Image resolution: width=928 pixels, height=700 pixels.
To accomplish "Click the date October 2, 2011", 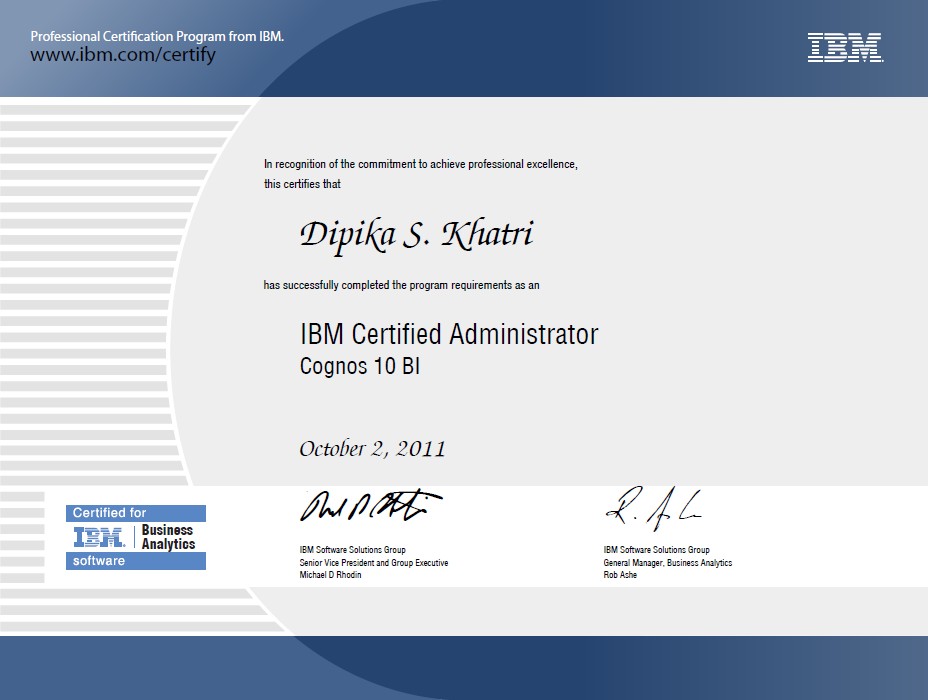I will coord(372,449).
